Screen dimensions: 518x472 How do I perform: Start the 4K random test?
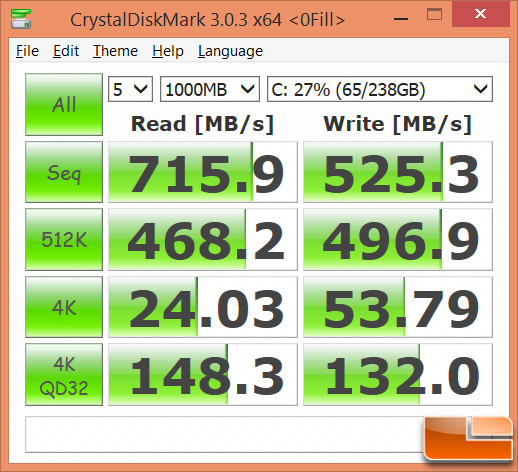(x=64, y=307)
